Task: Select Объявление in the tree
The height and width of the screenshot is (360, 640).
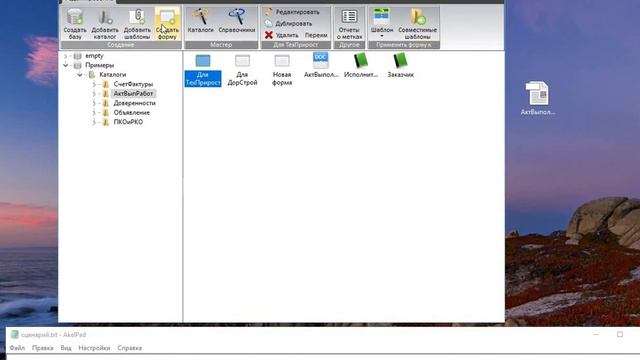Action: click(132, 112)
